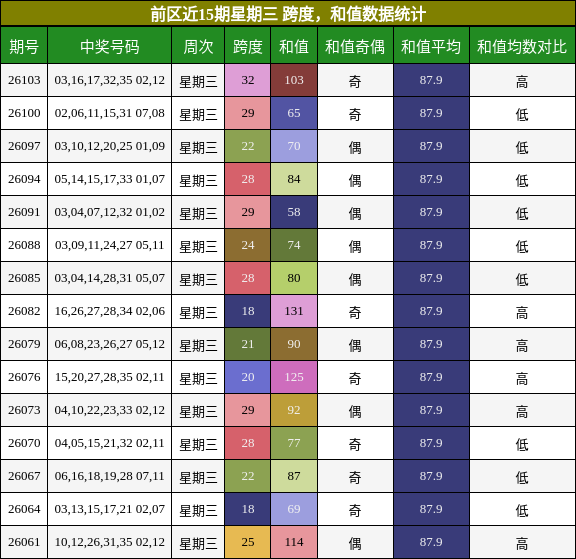Image resolution: width=576 pixels, height=559 pixels.
Task: Click issue number 26088
Action: [24, 245]
